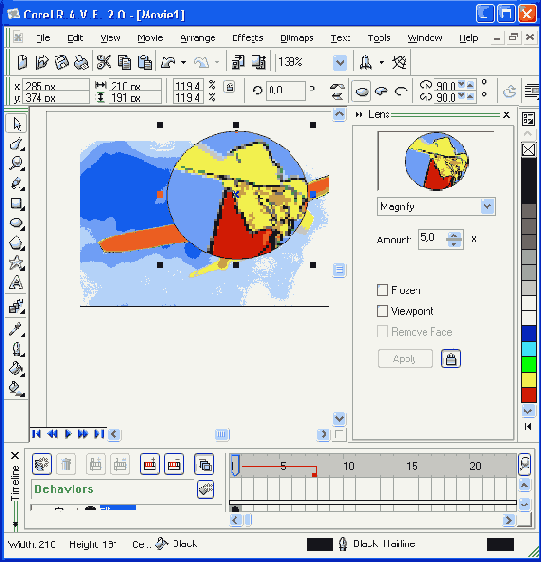Open the Magnify lens type dropdown

click(487, 206)
